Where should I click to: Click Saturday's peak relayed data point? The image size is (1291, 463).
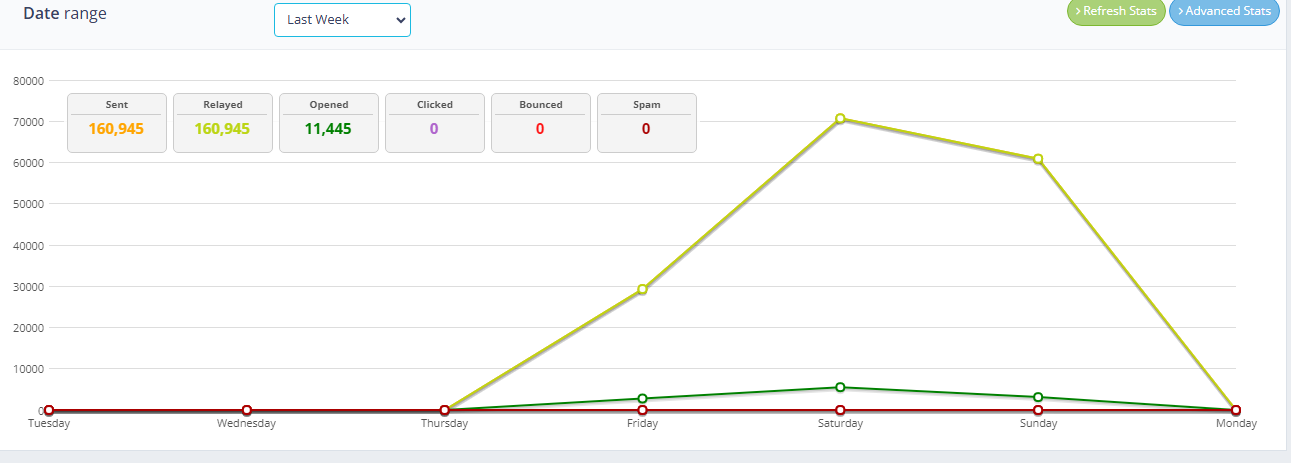(840, 119)
